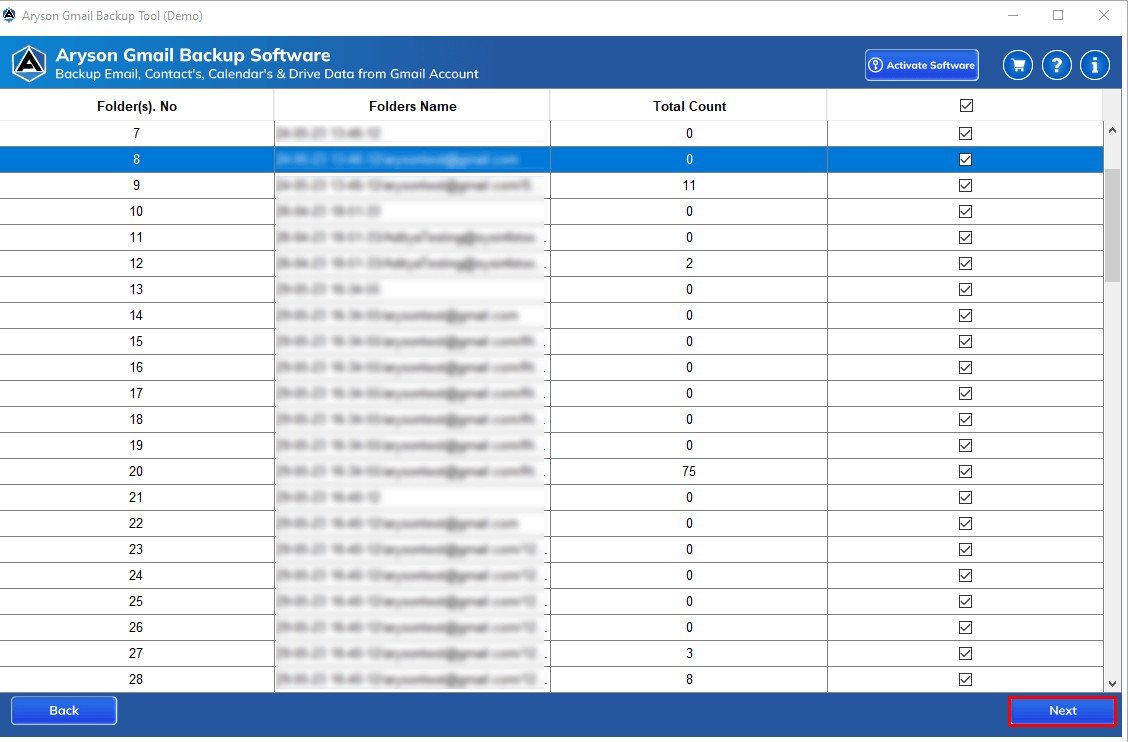Click total count 2 in row 12
1128x742 pixels.
coord(689,263)
